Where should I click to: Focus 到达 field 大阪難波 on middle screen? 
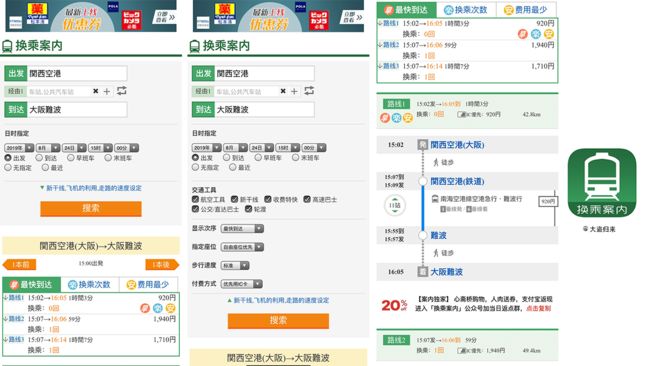(x=264, y=109)
